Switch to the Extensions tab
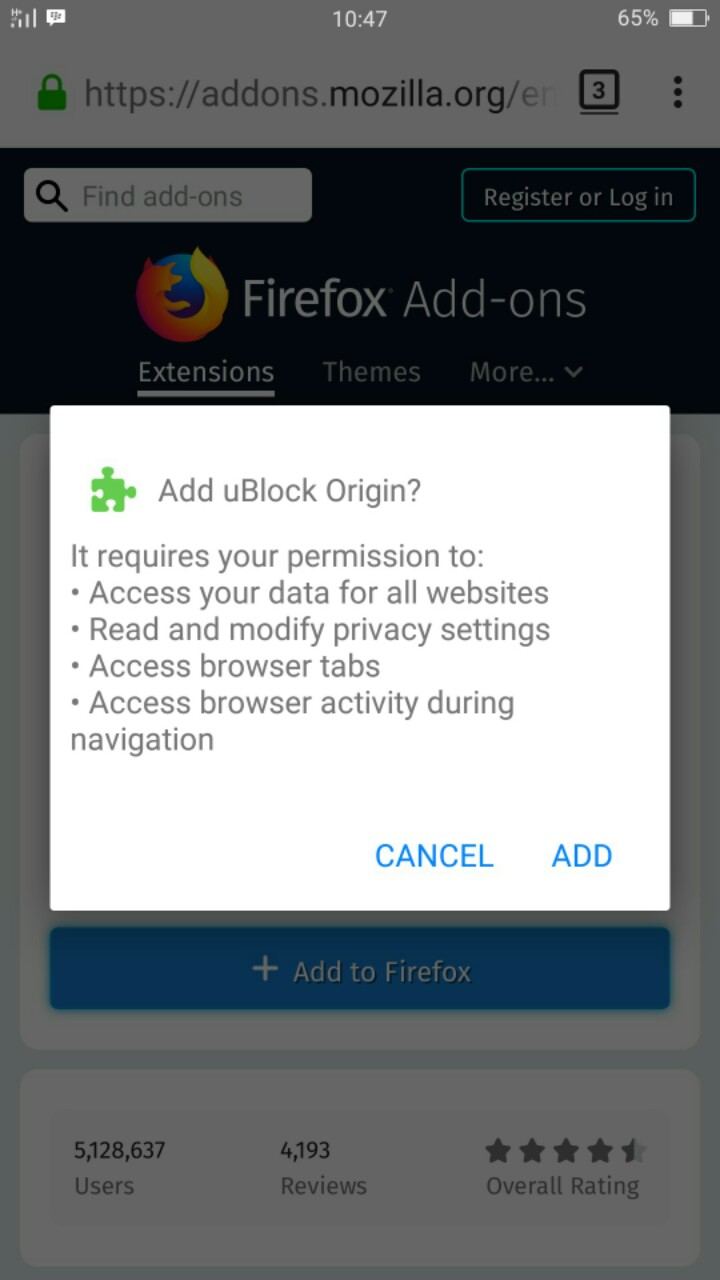 point(206,372)
